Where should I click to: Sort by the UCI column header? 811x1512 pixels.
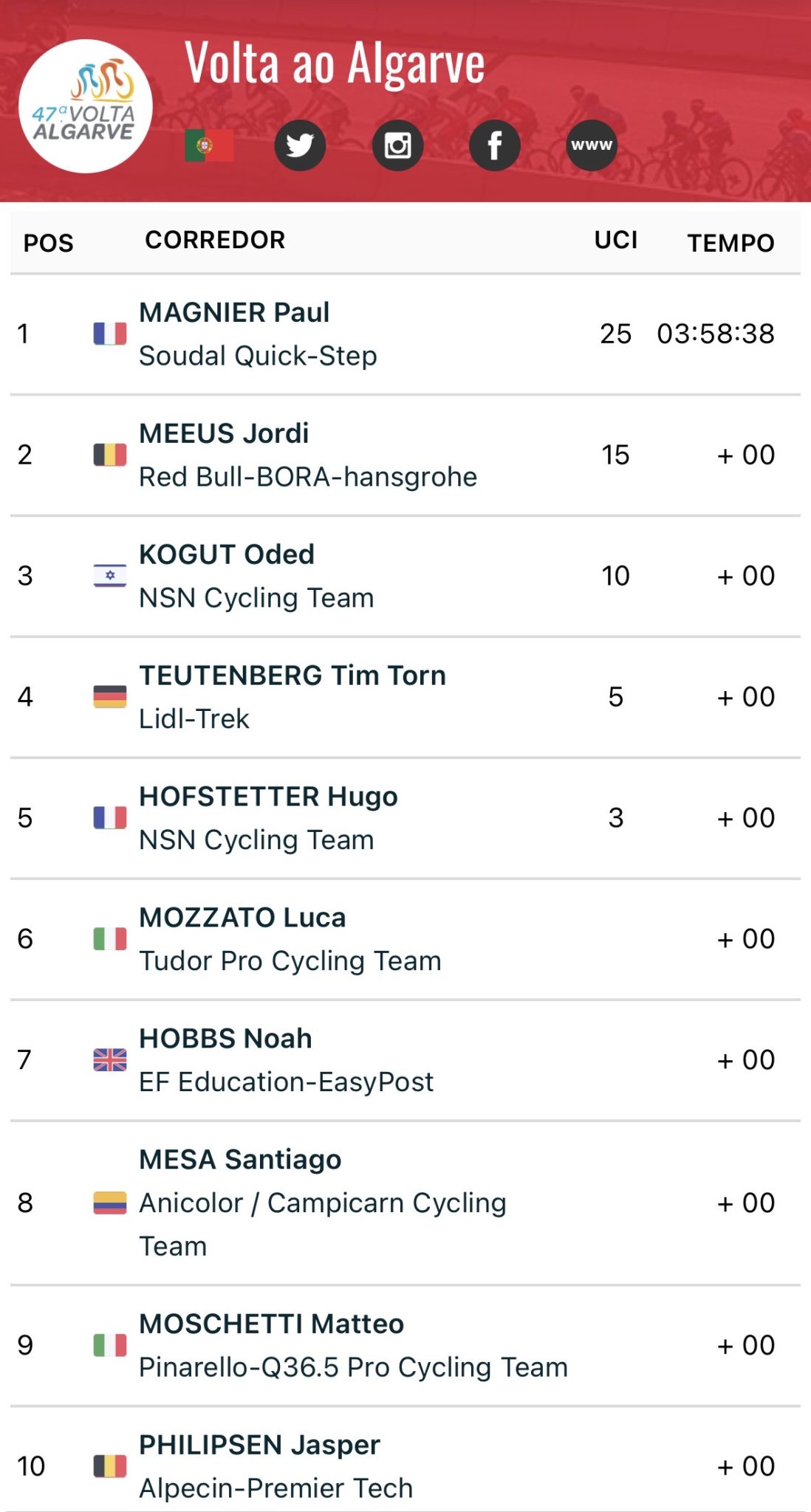pos(615,240)
